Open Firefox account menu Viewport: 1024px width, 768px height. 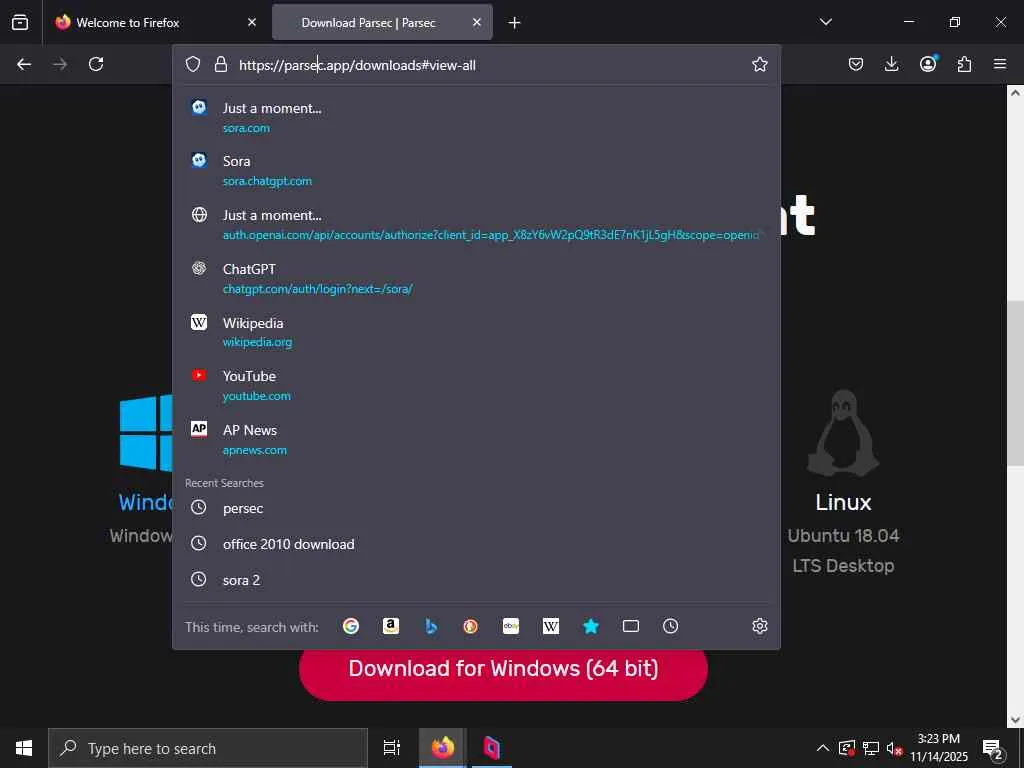pos(928,63)
